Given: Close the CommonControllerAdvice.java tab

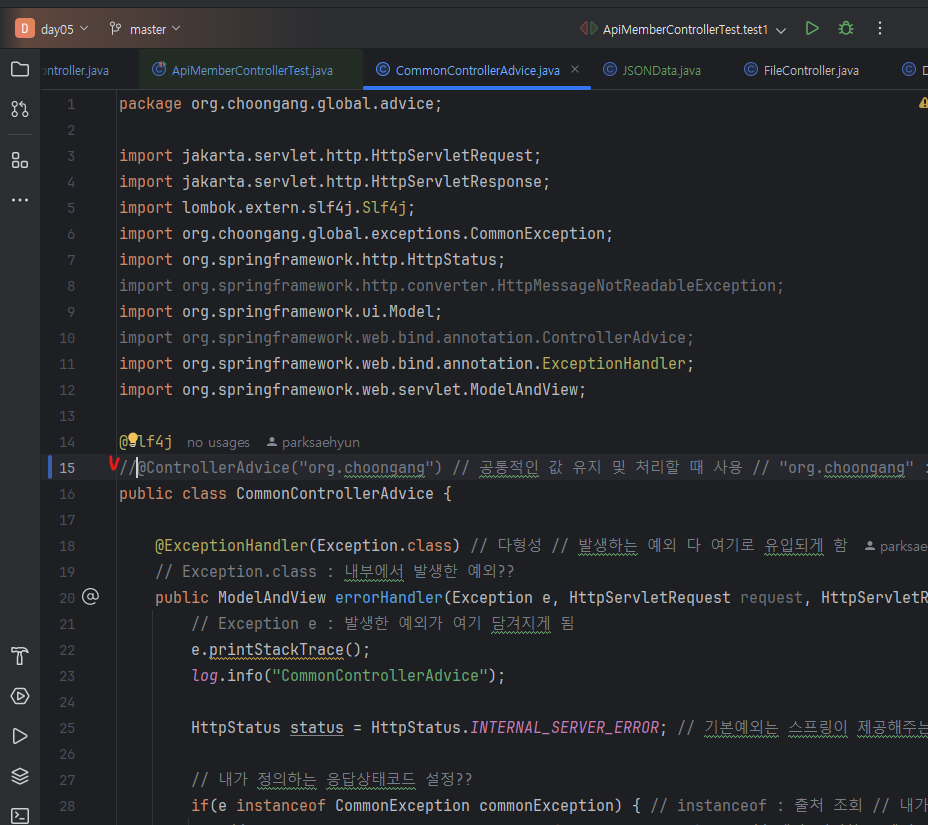Looking at the screenshot, I should (x=575, y=70).
